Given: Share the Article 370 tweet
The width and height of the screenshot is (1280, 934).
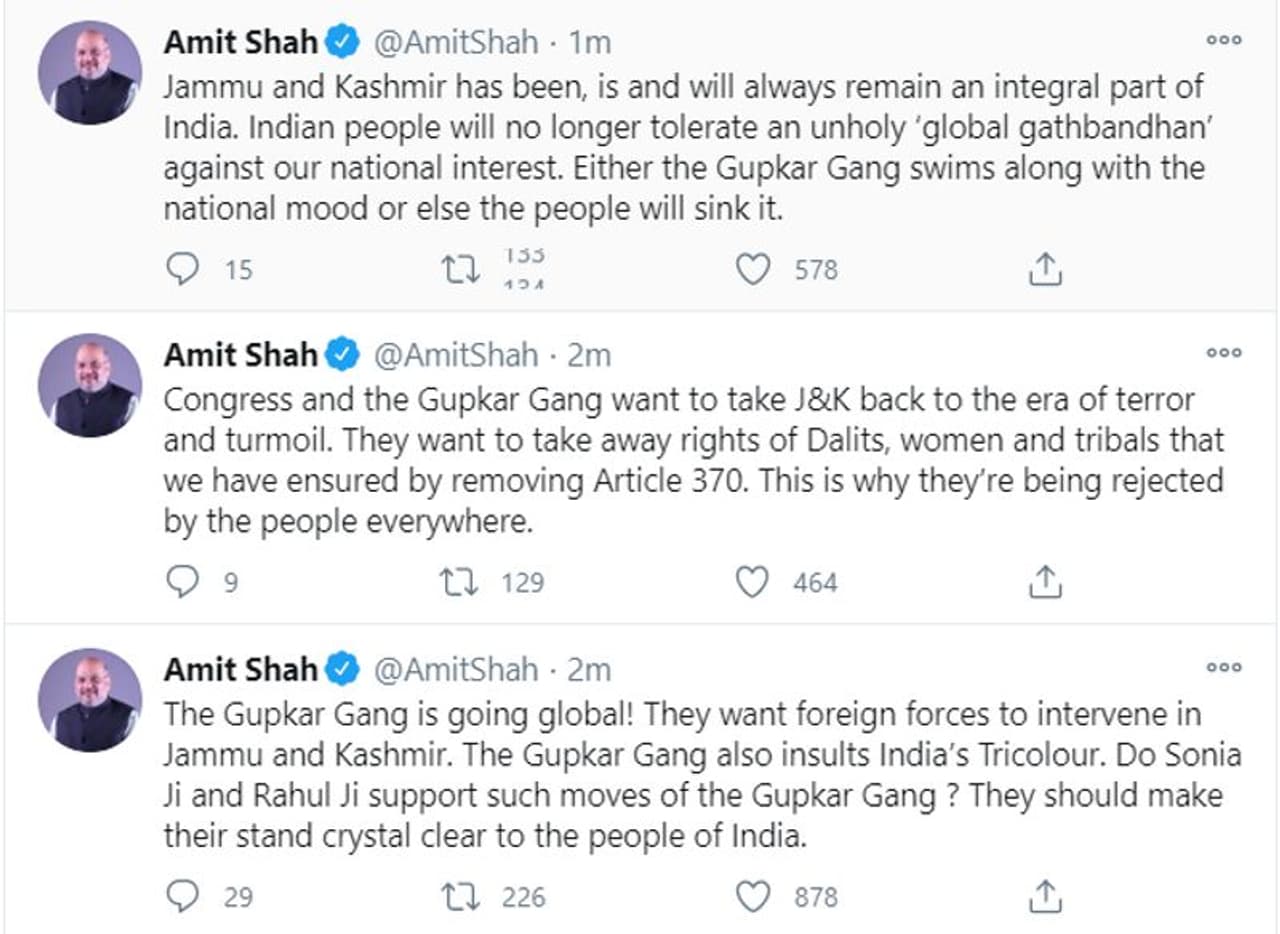Looking at the screenshot, I should (1044, 582).
